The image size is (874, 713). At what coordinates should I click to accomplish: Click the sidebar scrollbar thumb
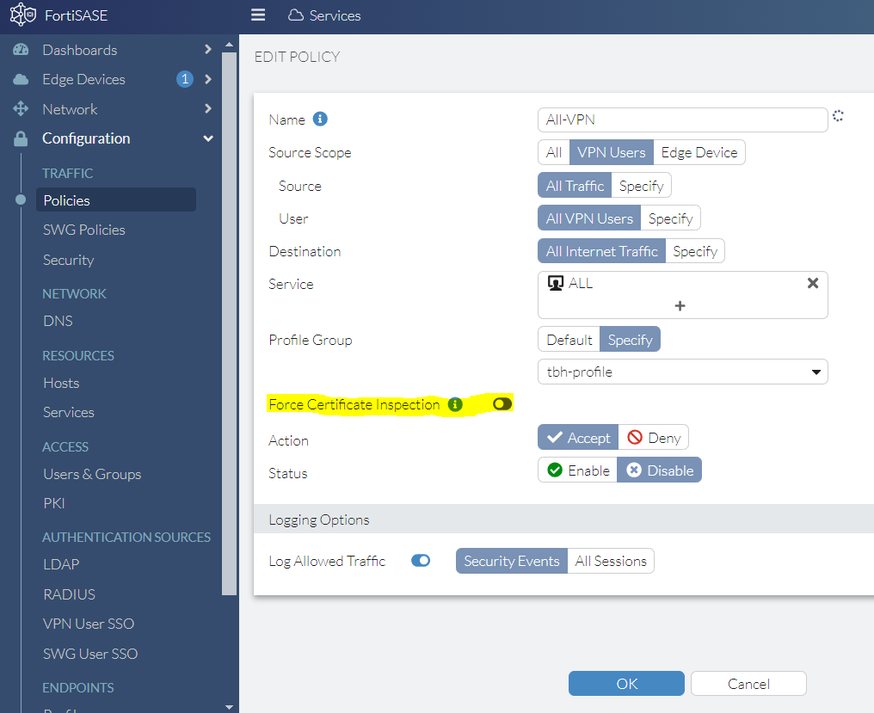coord(229,323)
